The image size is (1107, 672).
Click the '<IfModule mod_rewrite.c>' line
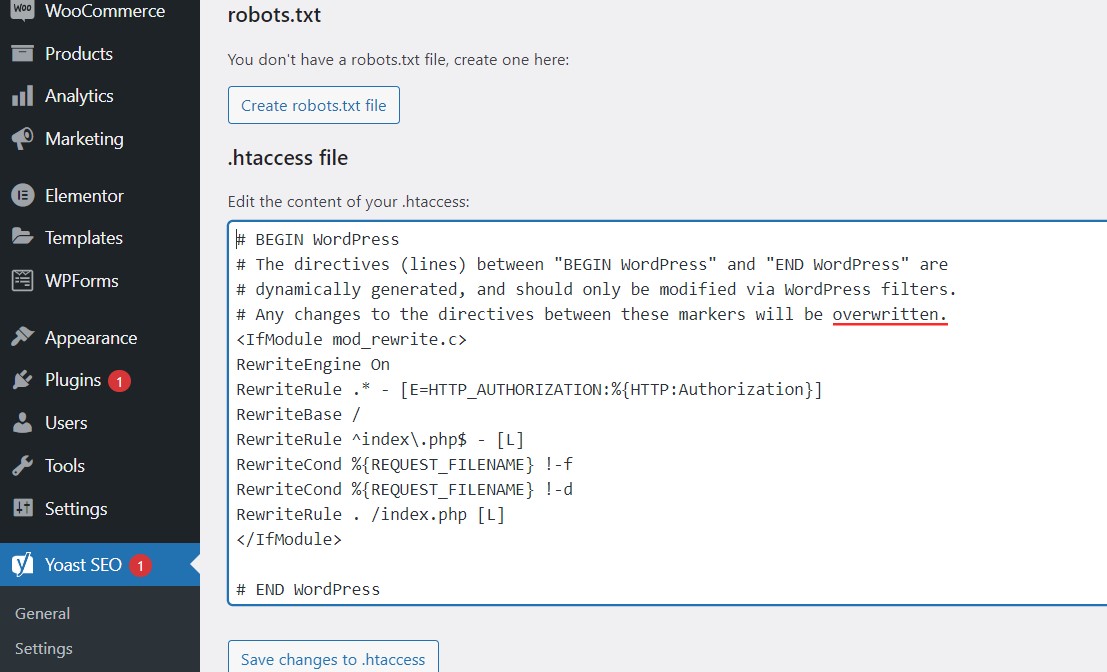pyautogui.click(x=352, y=340)
